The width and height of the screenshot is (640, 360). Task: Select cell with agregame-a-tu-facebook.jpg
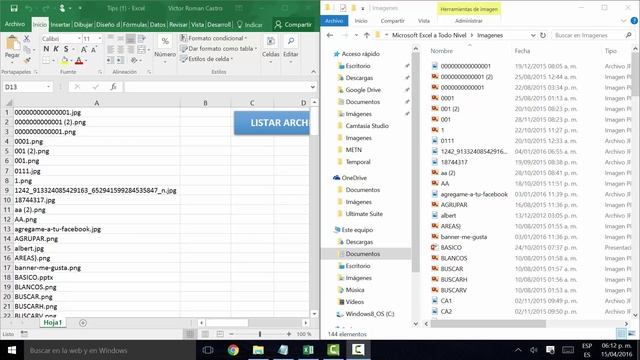(x=97, y=229)
